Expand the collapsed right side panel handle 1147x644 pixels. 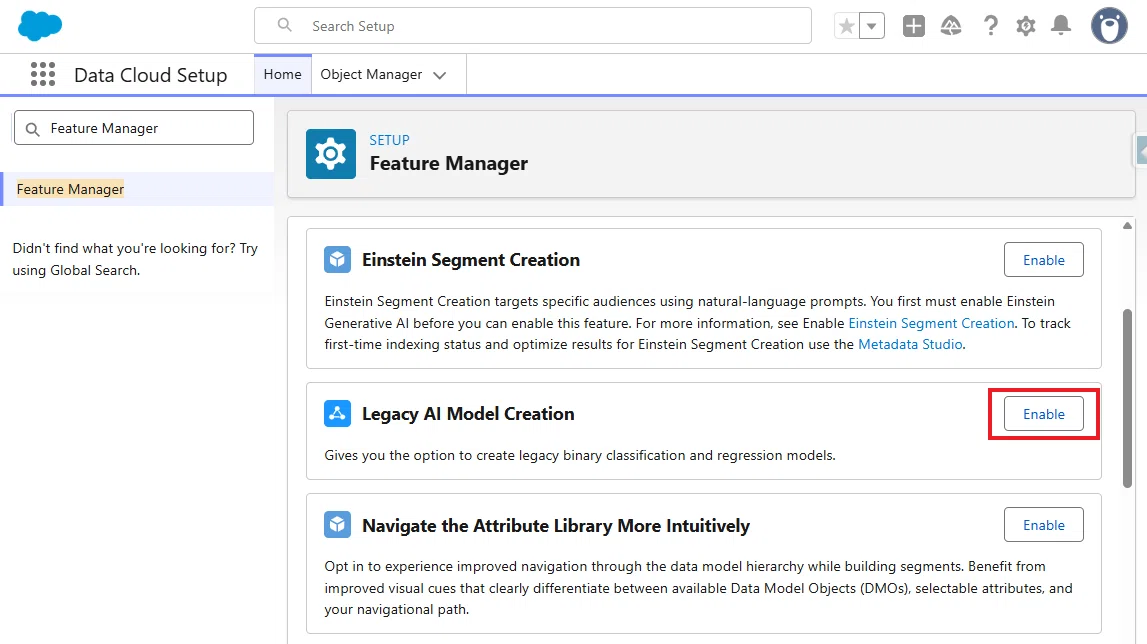click(x=1140, y=151)
